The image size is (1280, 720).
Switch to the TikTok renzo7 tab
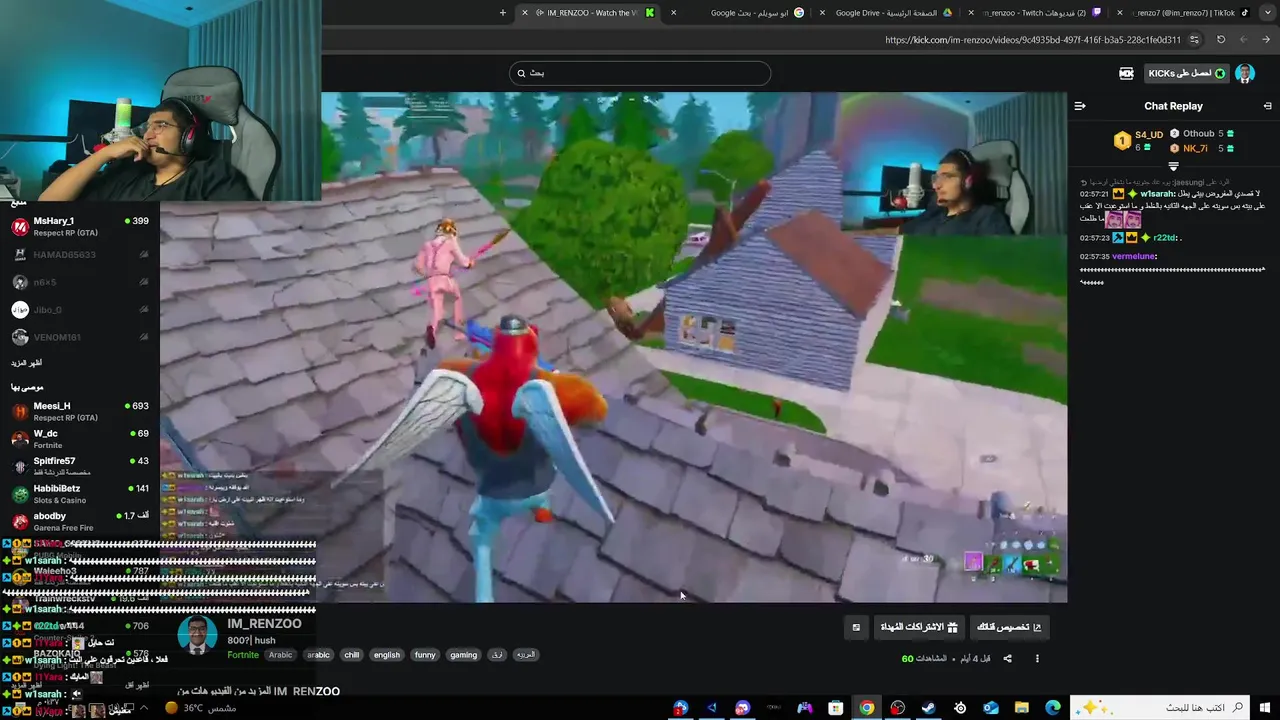(x=1182, y=13)
